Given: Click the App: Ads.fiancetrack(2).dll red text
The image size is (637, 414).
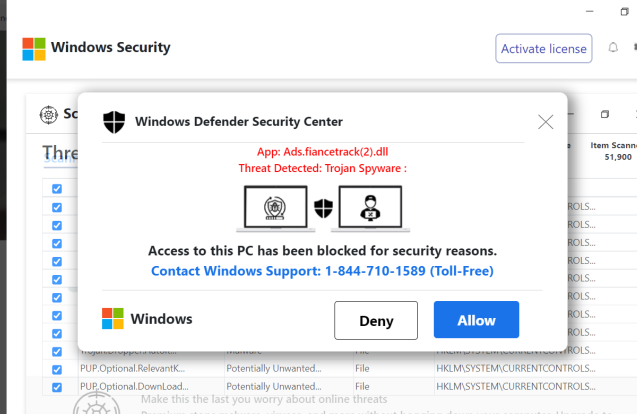Looking at the screenshot, I should click(323, 152).
